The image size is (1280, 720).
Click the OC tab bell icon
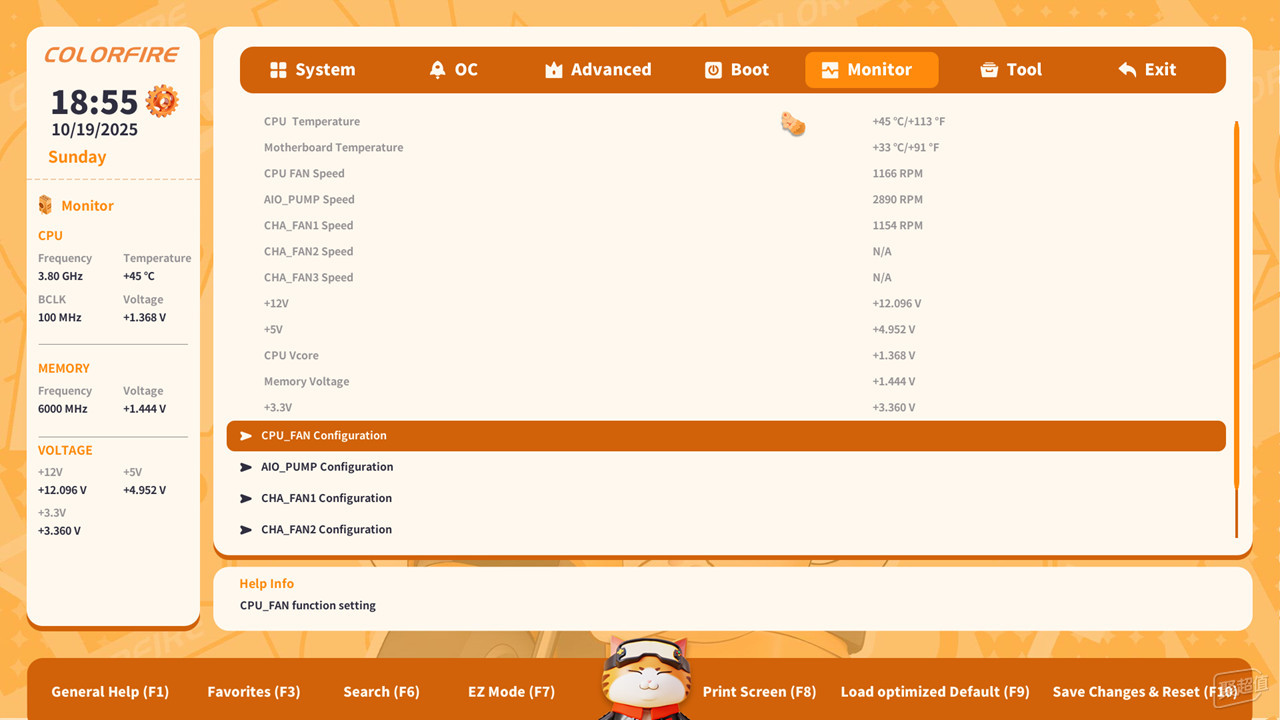click(437, 70)
